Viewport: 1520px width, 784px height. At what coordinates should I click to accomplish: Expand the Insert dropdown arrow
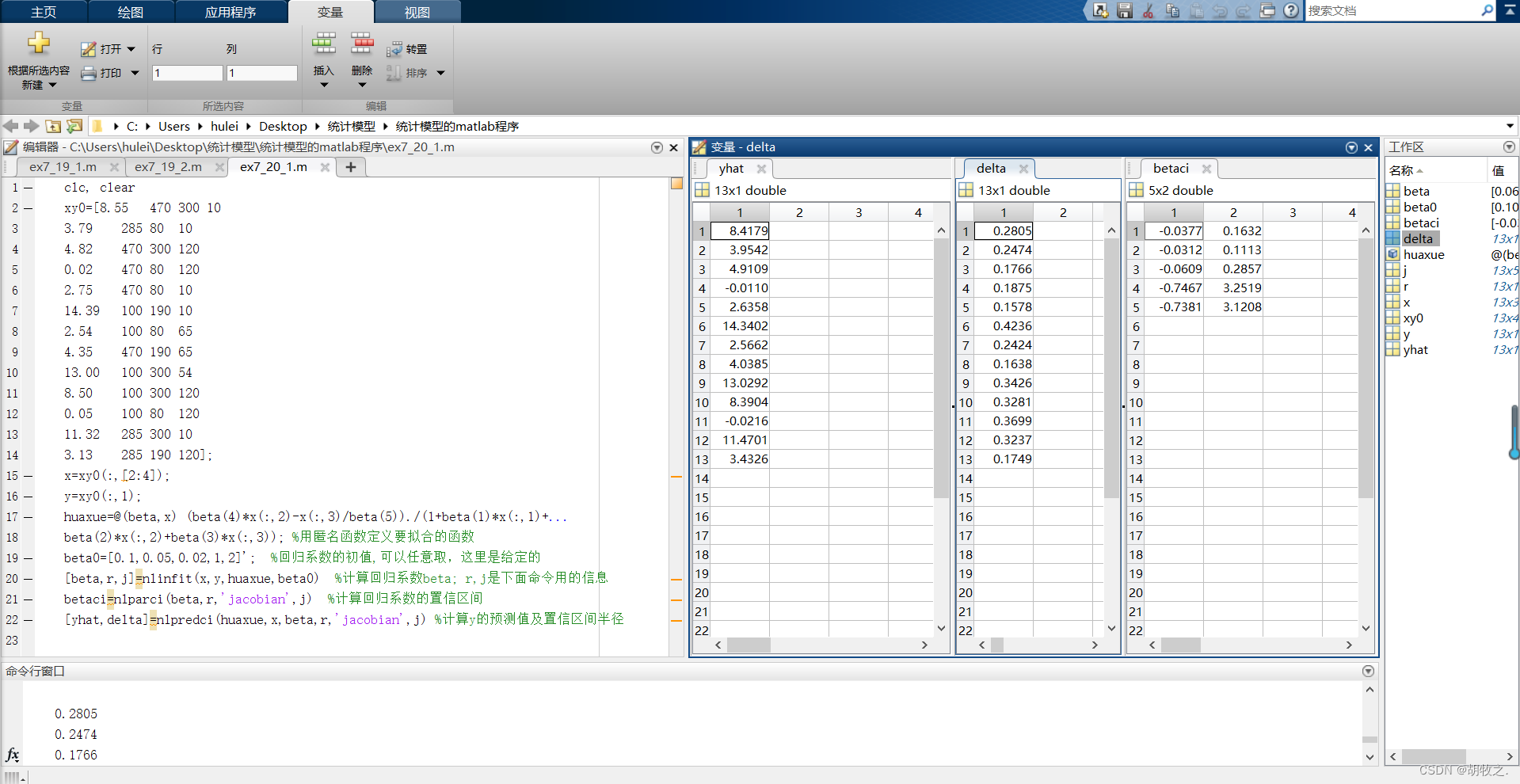pos(324,85)
